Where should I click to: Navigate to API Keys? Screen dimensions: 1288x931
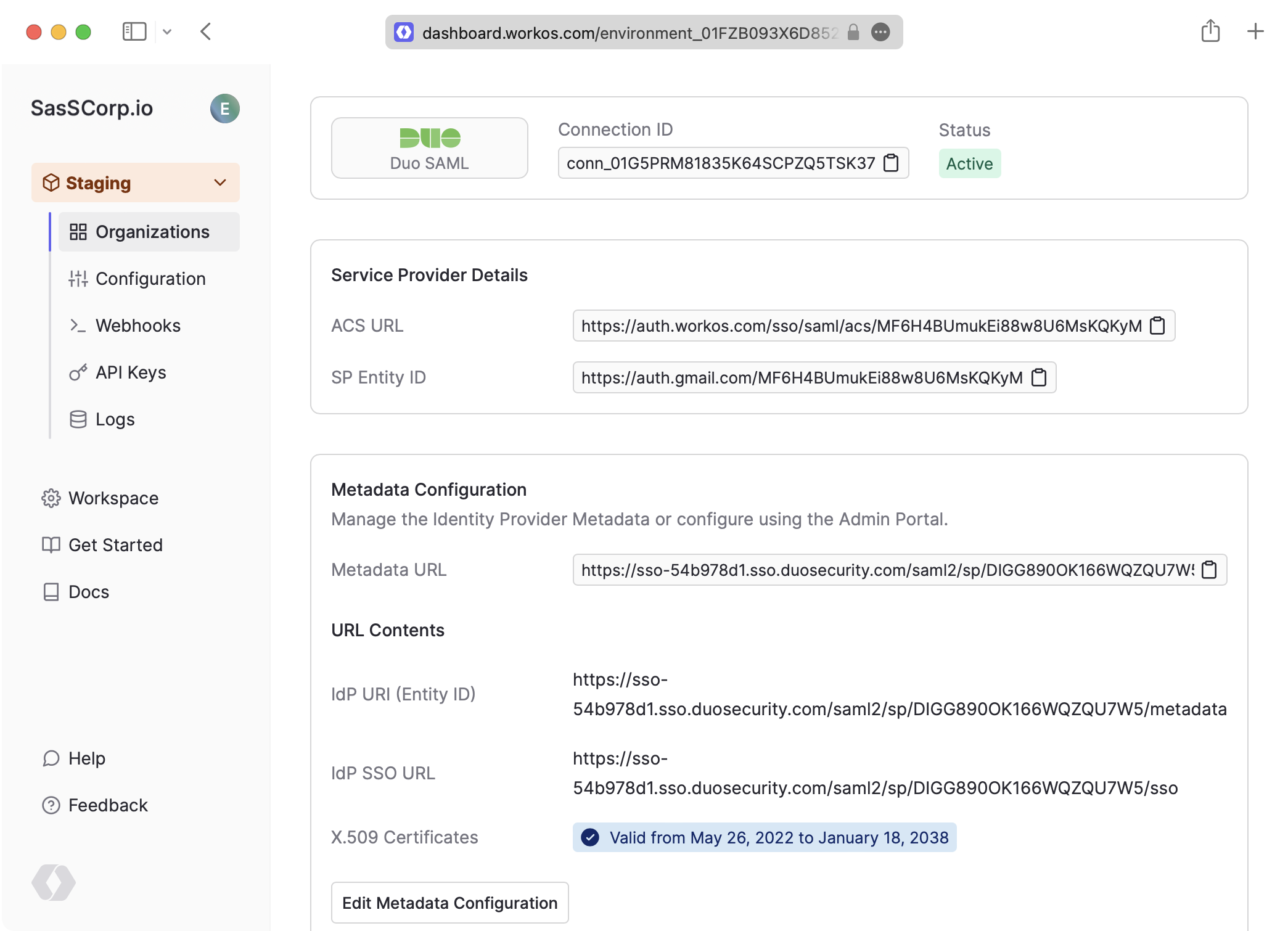click(x=130, y=372)
